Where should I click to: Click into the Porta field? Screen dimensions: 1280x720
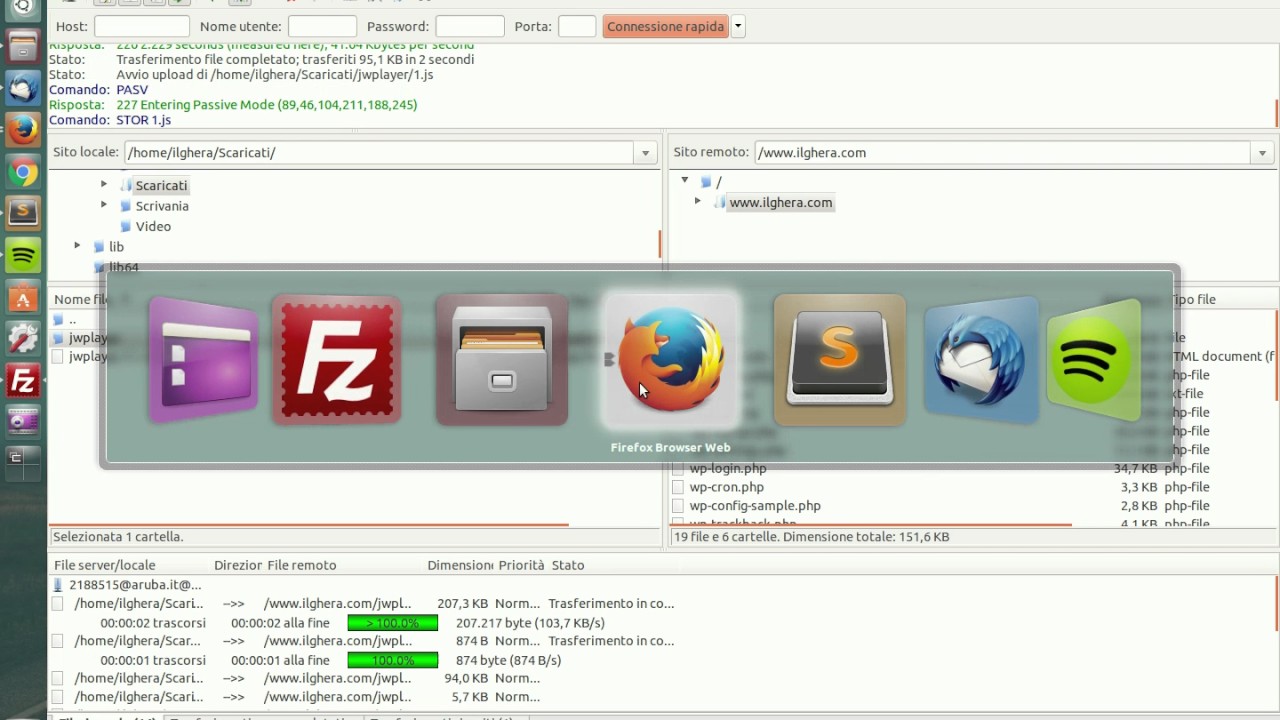(577, 27)
